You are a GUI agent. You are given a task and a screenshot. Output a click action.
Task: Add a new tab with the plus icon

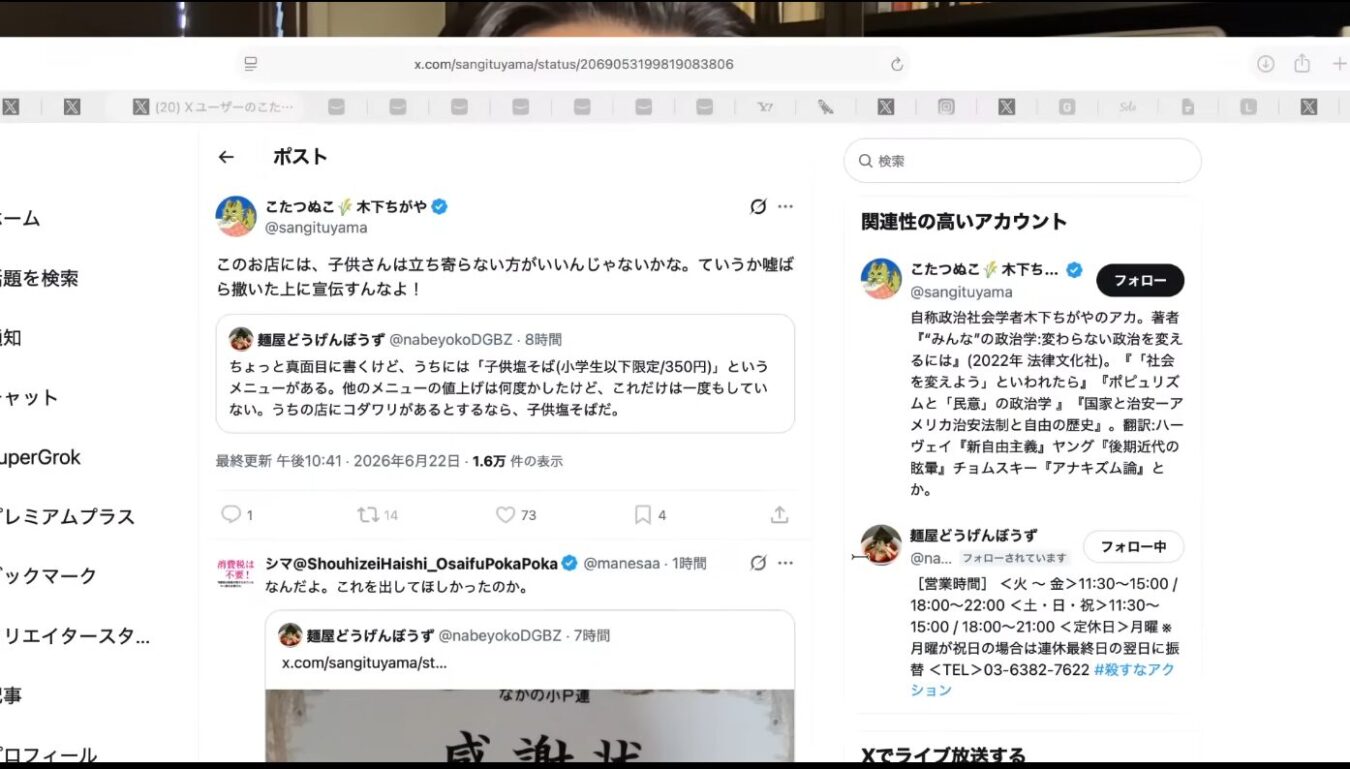point(1339,64)
